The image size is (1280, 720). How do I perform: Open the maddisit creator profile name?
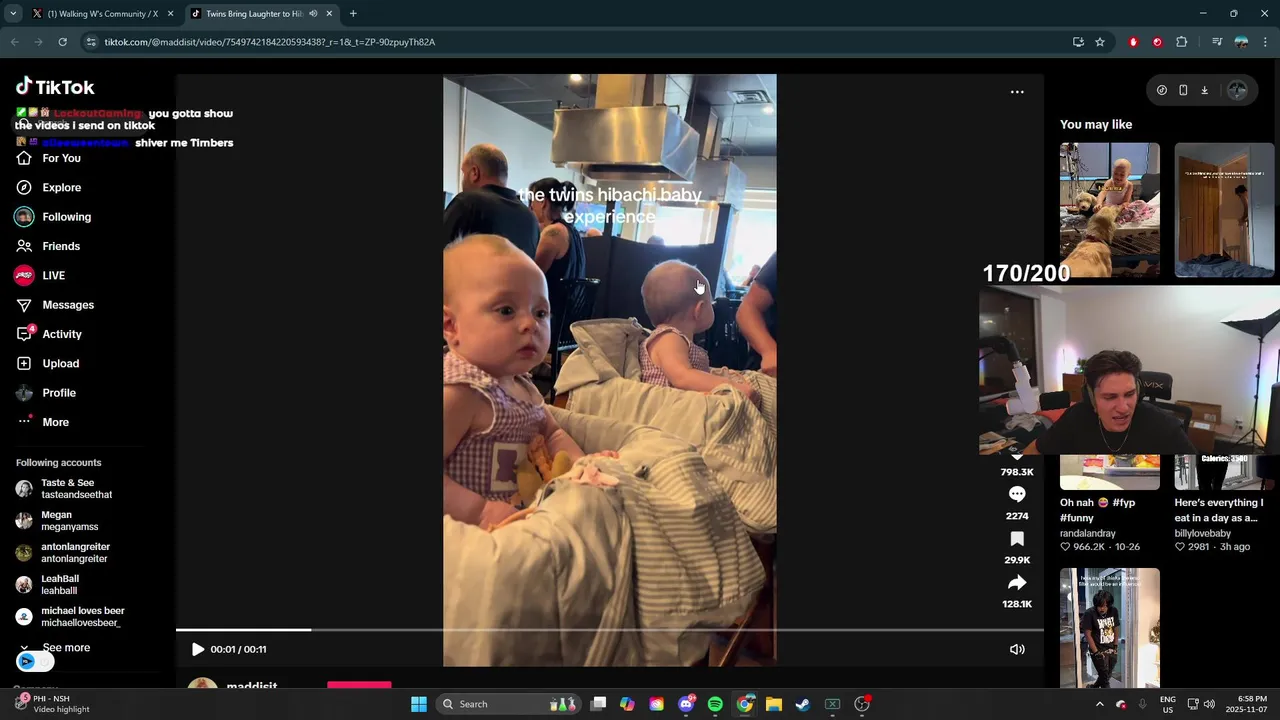pos(252,686)
